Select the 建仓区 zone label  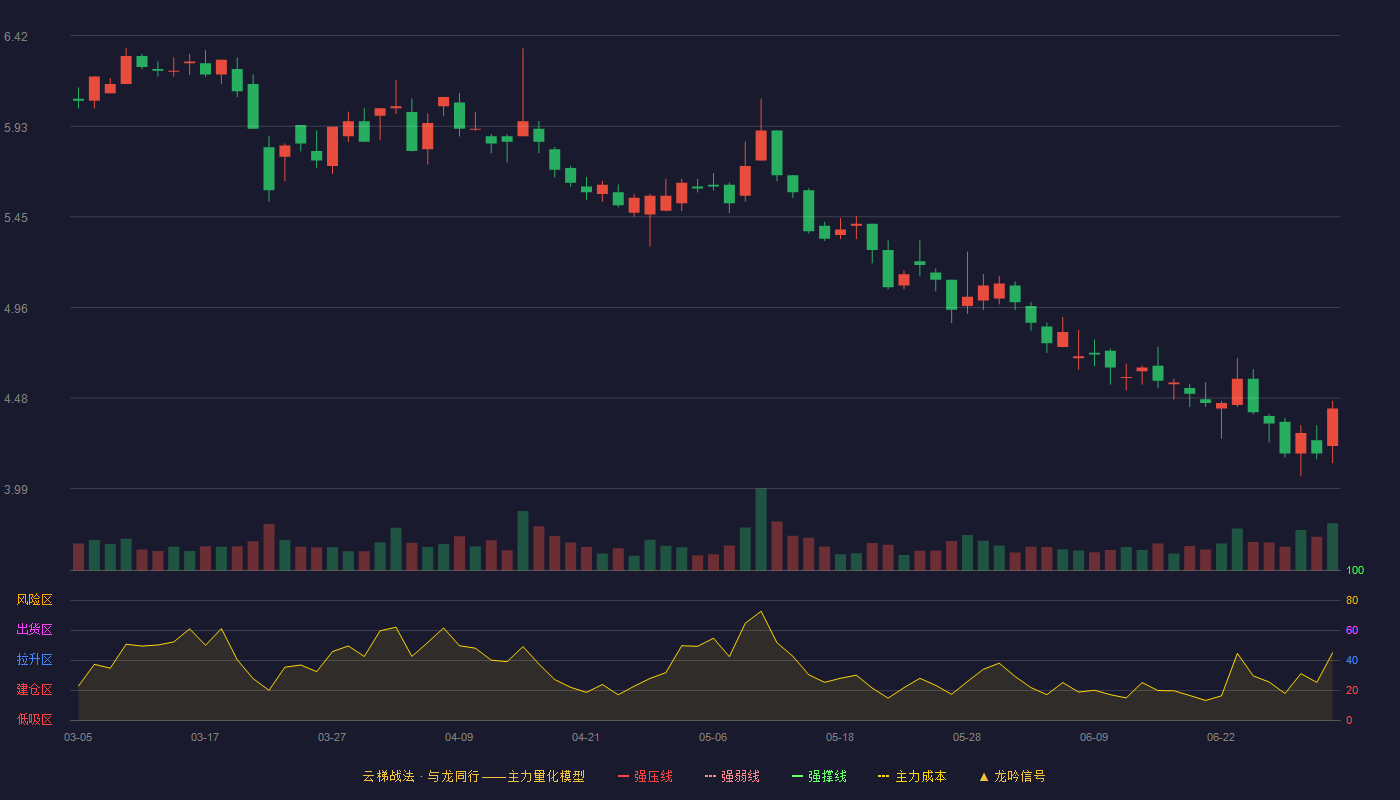[x=34, y=690]
